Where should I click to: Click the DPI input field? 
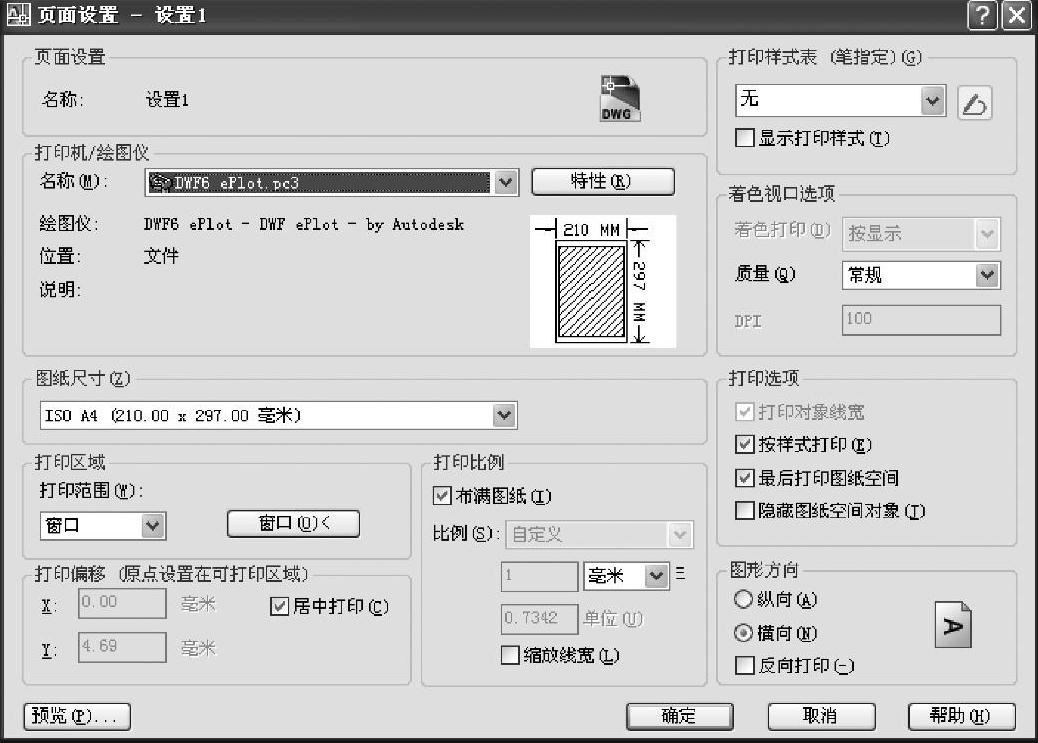[x=921, y=320]
